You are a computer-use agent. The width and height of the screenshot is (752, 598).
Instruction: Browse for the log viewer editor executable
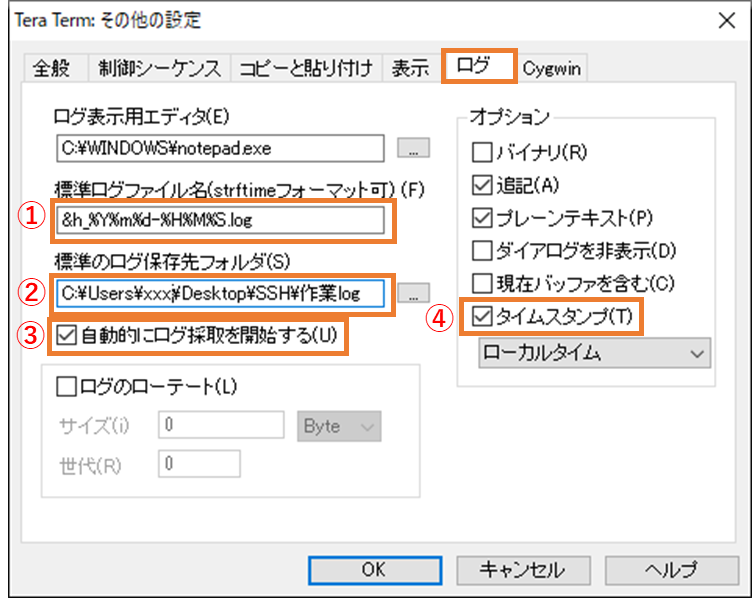click(x=413, y=148)
